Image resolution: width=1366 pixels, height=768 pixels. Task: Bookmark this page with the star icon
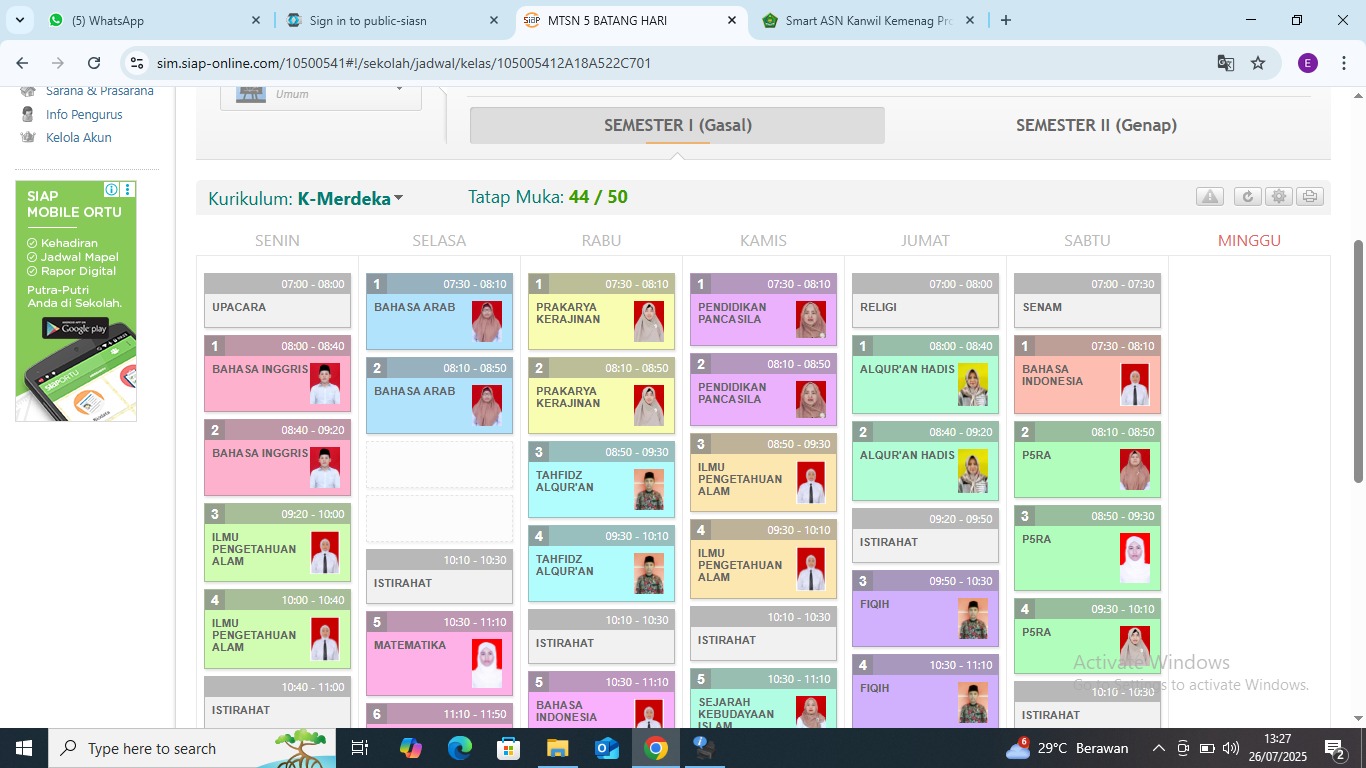coord(1258,62)
